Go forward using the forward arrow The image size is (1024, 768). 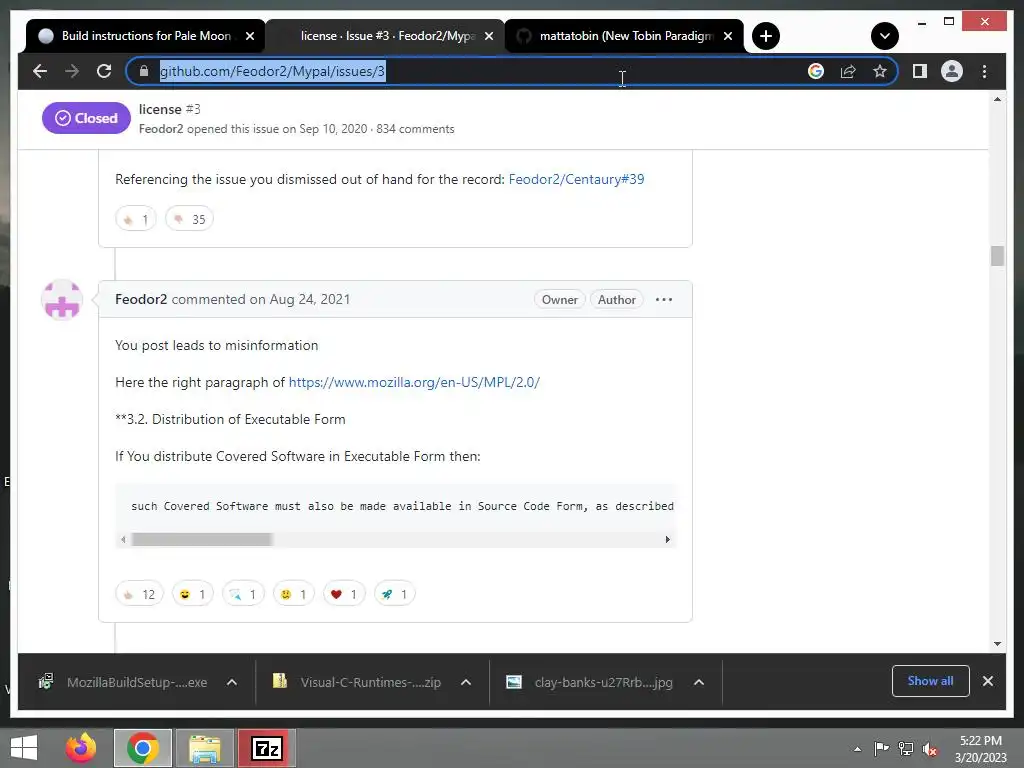click(x=72, y=71)
